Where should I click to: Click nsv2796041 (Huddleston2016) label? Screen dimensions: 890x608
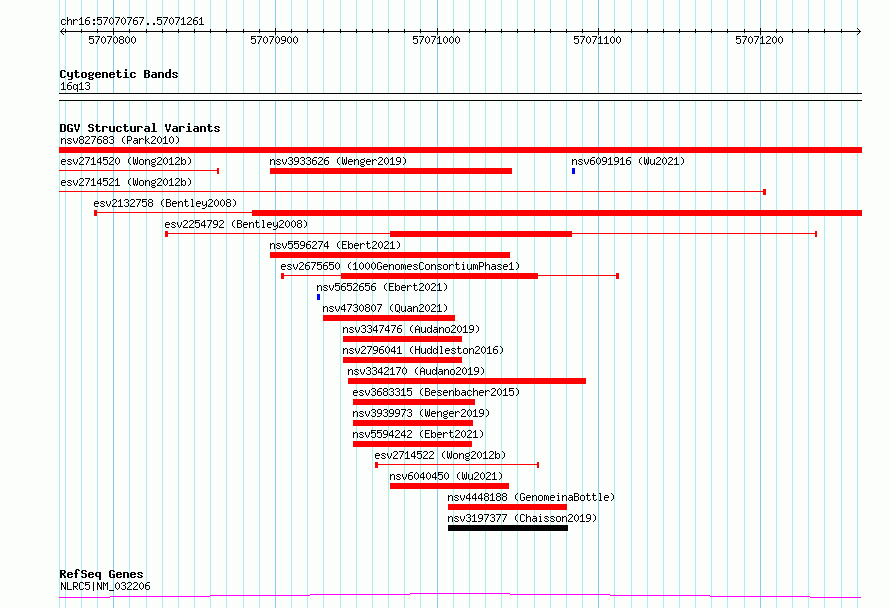tap(423, 350)
